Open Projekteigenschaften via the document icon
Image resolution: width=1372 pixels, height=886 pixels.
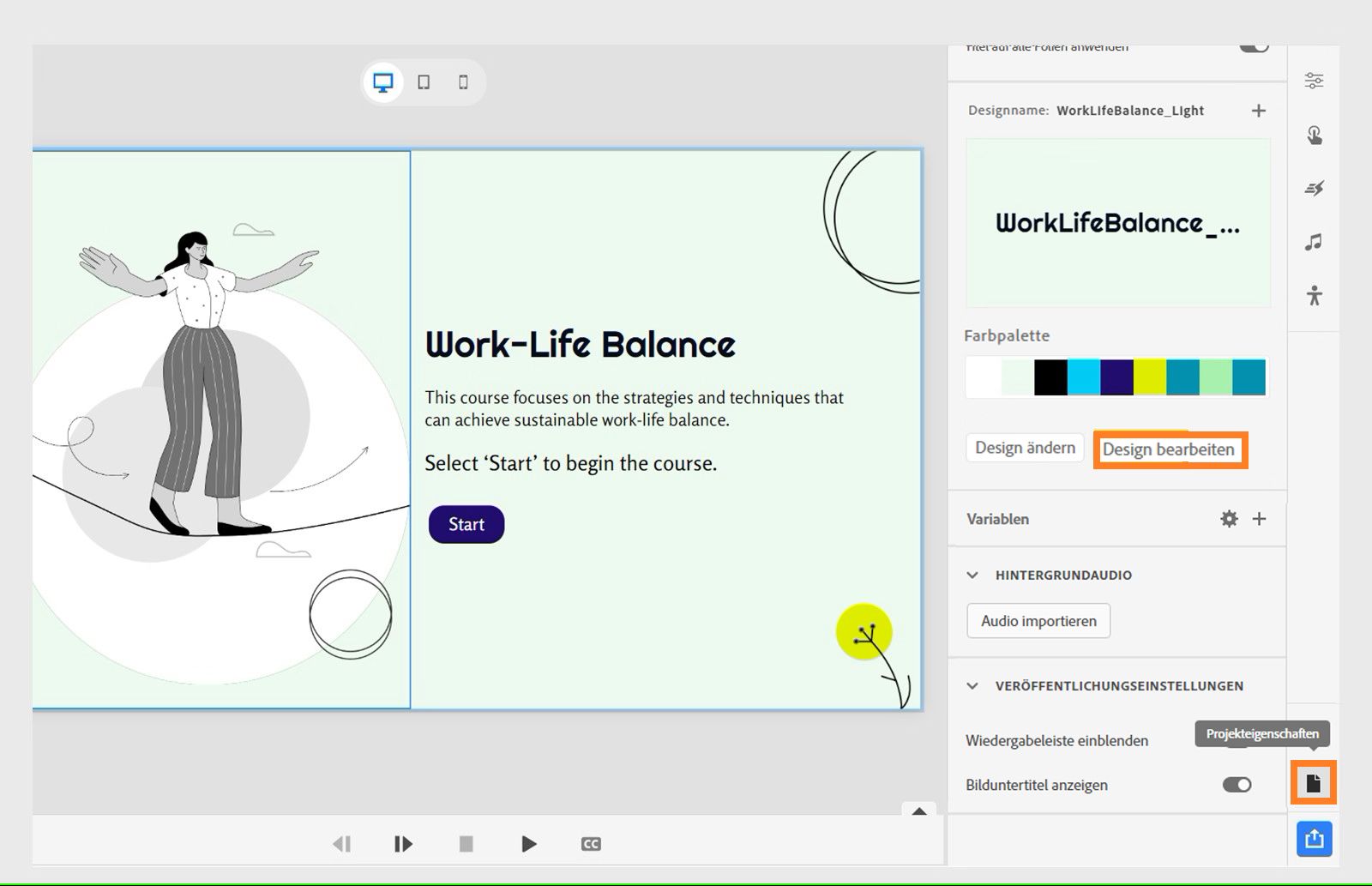click(x=1315, y=783)
